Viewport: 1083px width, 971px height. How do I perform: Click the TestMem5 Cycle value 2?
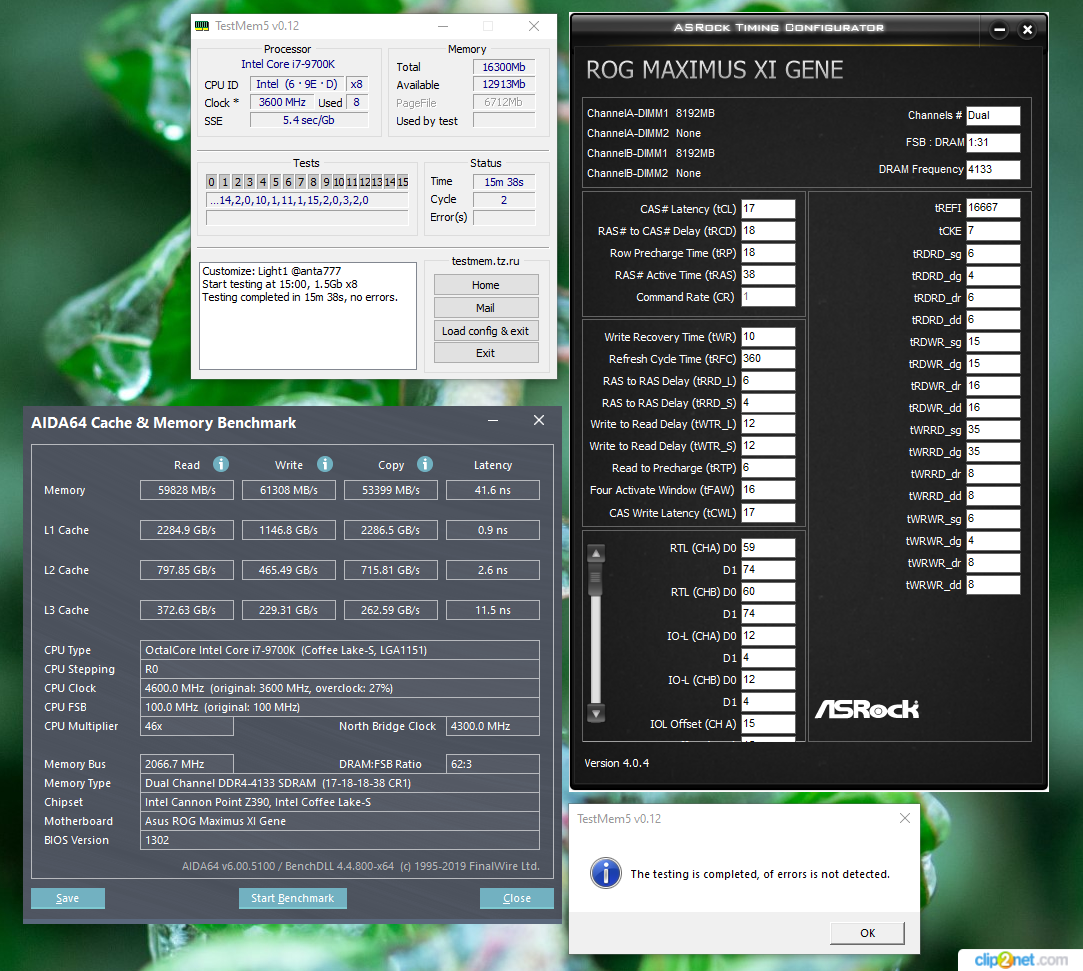(x=504, y=200)
